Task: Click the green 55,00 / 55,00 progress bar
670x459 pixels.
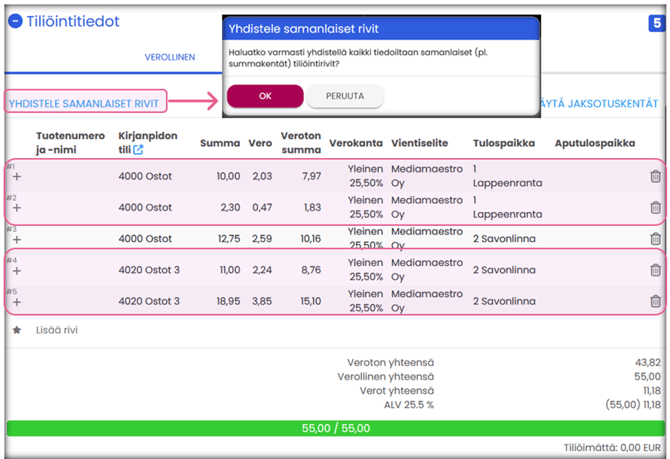Action: coord(335,428)
